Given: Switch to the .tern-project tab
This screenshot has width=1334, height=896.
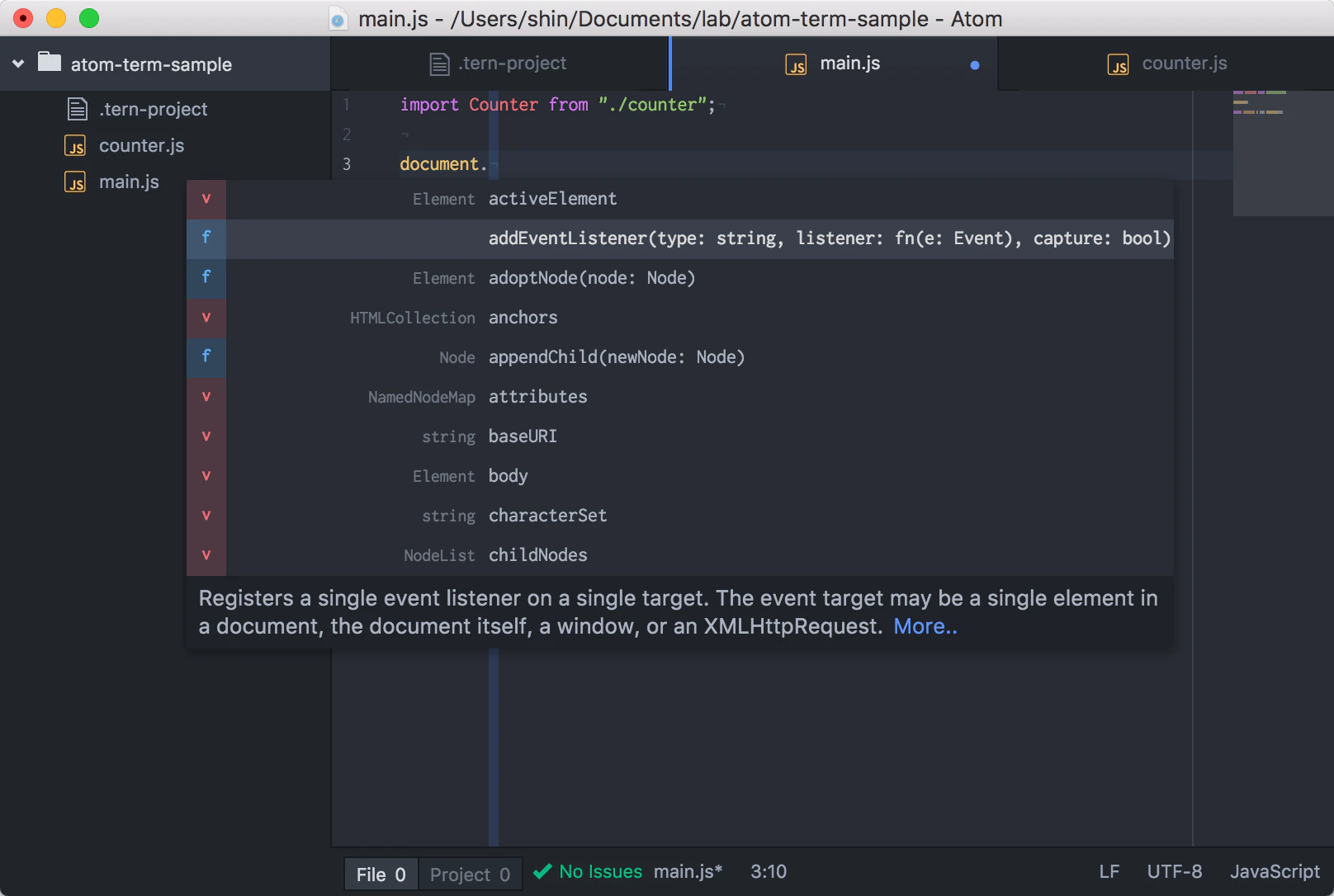Looking at the screenshot, I should point(499,64).
